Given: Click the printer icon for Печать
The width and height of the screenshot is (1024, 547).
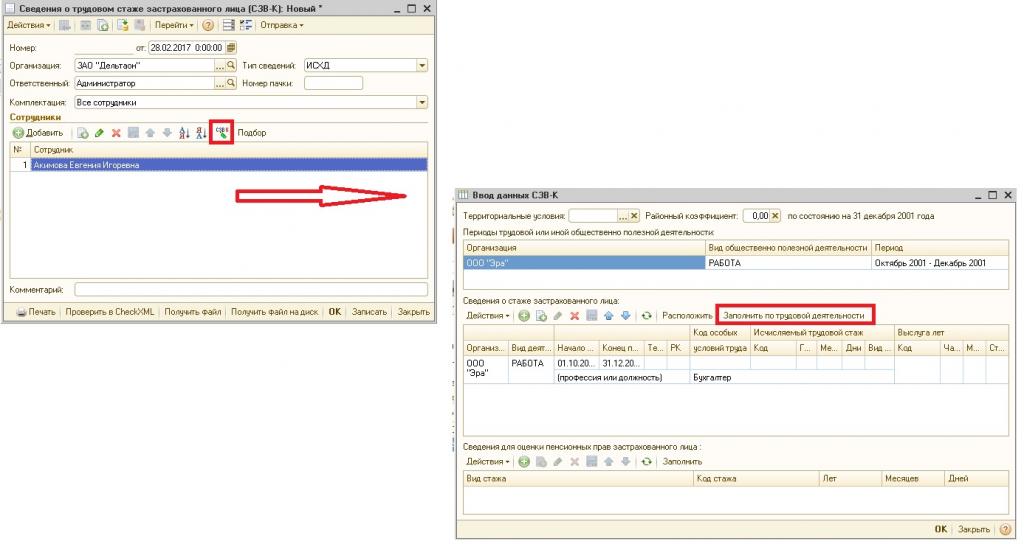Looking at the screenshot, I should pos(21,312).
